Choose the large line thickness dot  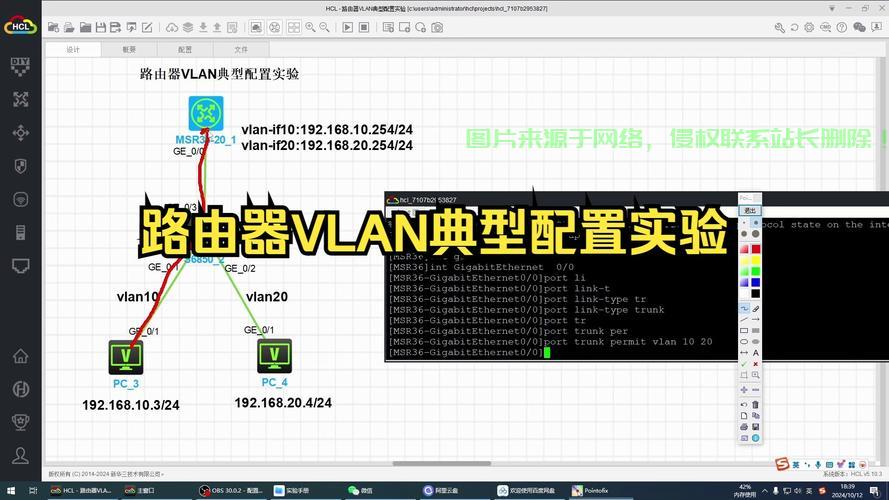pos(755,234)
